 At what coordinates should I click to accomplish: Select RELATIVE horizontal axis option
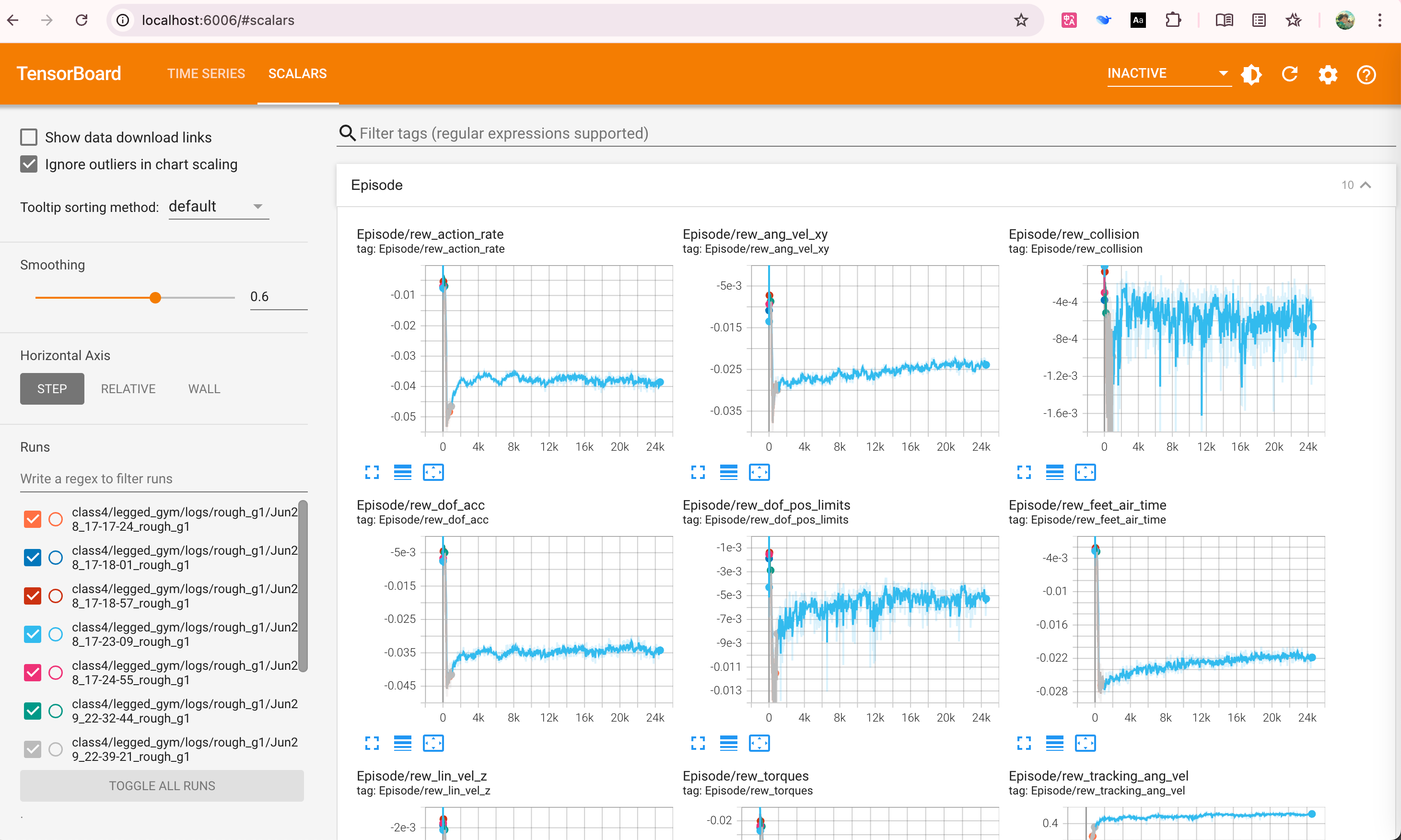click(x=128, y=389)
